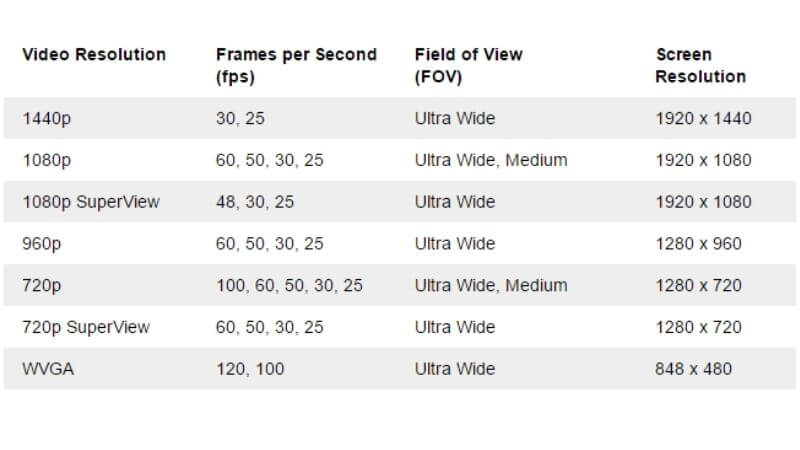Image resolution: width=800 pixels, height=450 pixels.
Task: Select the 1080p SuperView cell
Action: (91, 202)
